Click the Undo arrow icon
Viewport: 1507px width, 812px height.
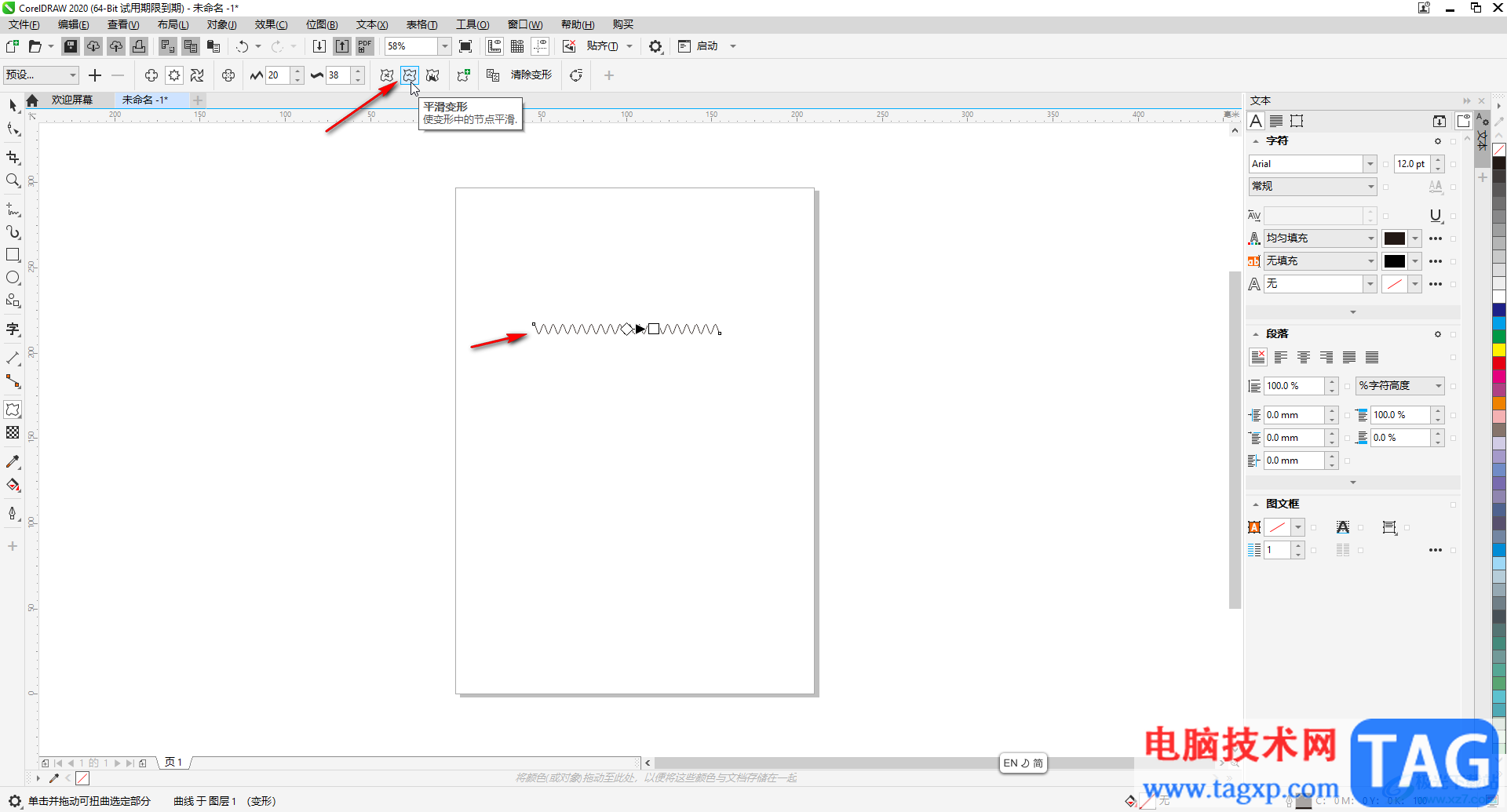coord(243,46)
